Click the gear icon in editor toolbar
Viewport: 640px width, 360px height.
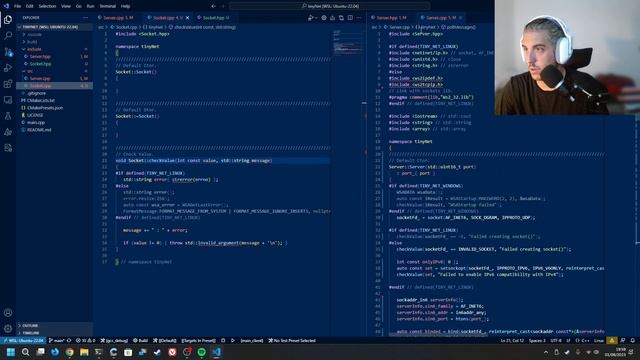pos(324,18)
